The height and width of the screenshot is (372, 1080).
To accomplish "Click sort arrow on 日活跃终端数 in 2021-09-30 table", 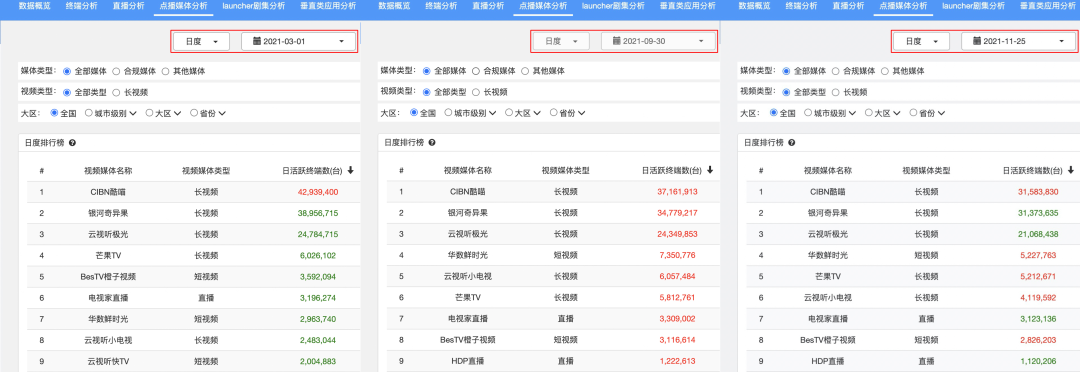I will point(710,170).
